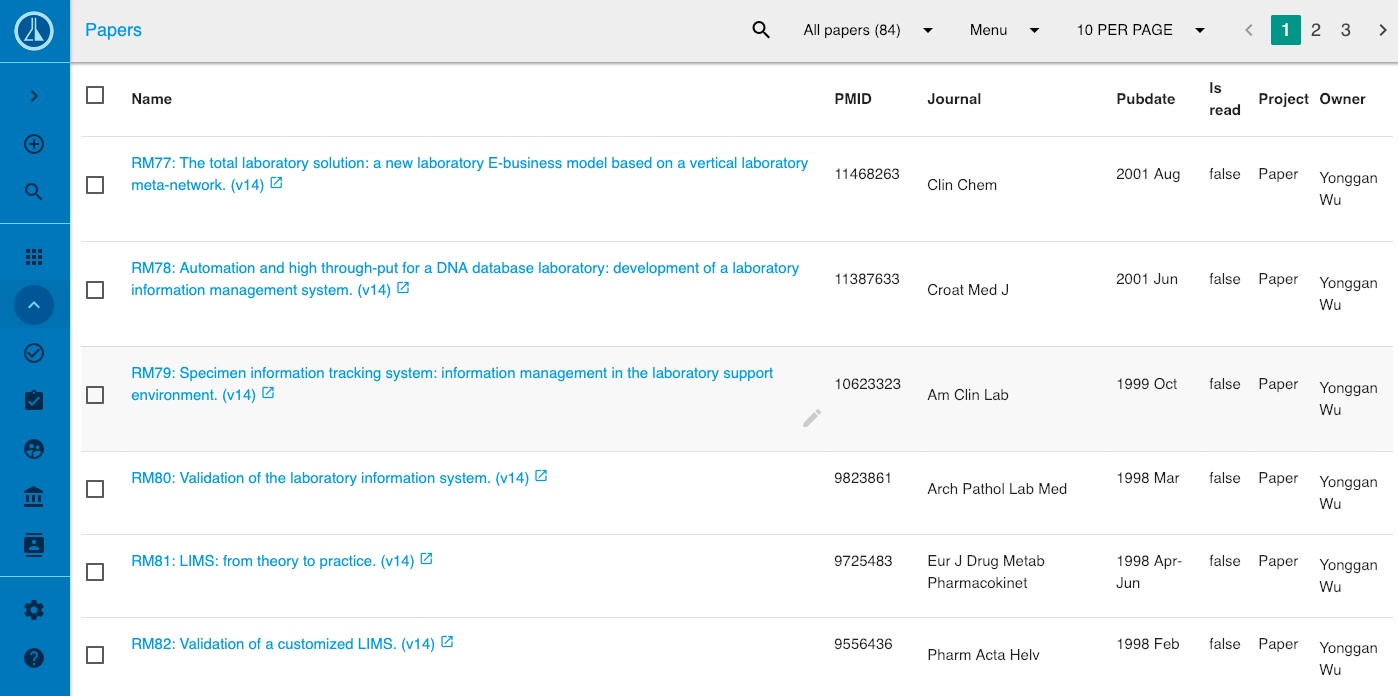Open RM82 in new tab via external-link icon

coord(447,642)
